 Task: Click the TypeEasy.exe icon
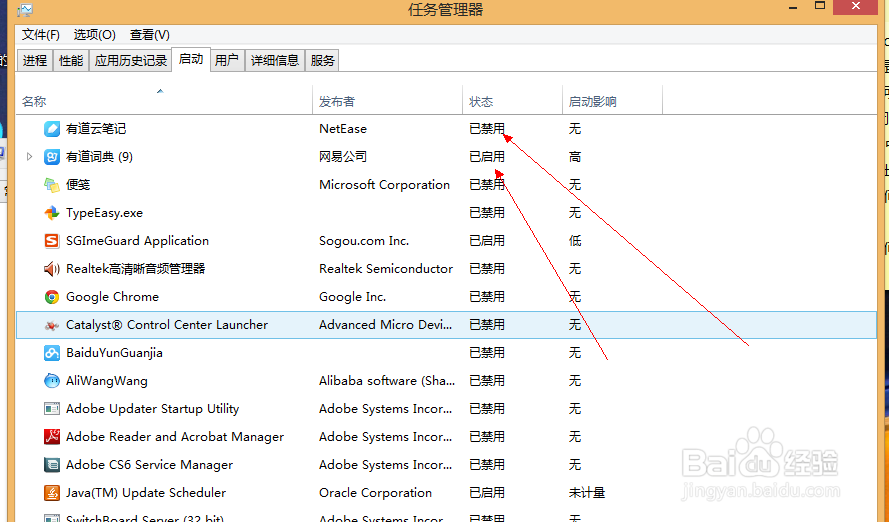tap(52, 213)
